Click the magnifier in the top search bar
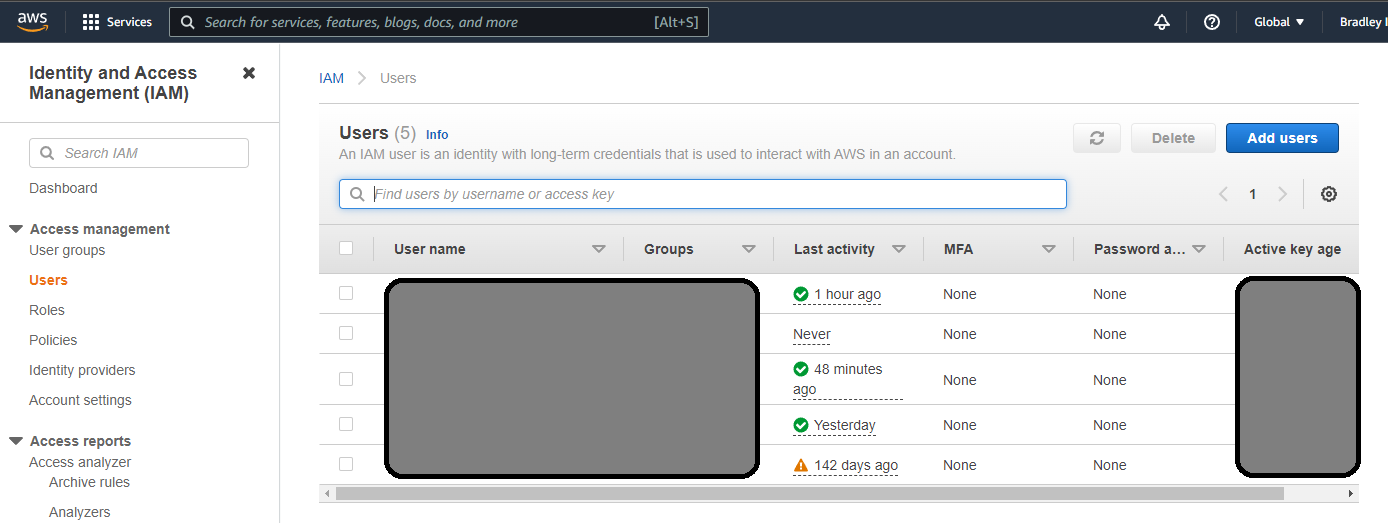 click(187, 22)
